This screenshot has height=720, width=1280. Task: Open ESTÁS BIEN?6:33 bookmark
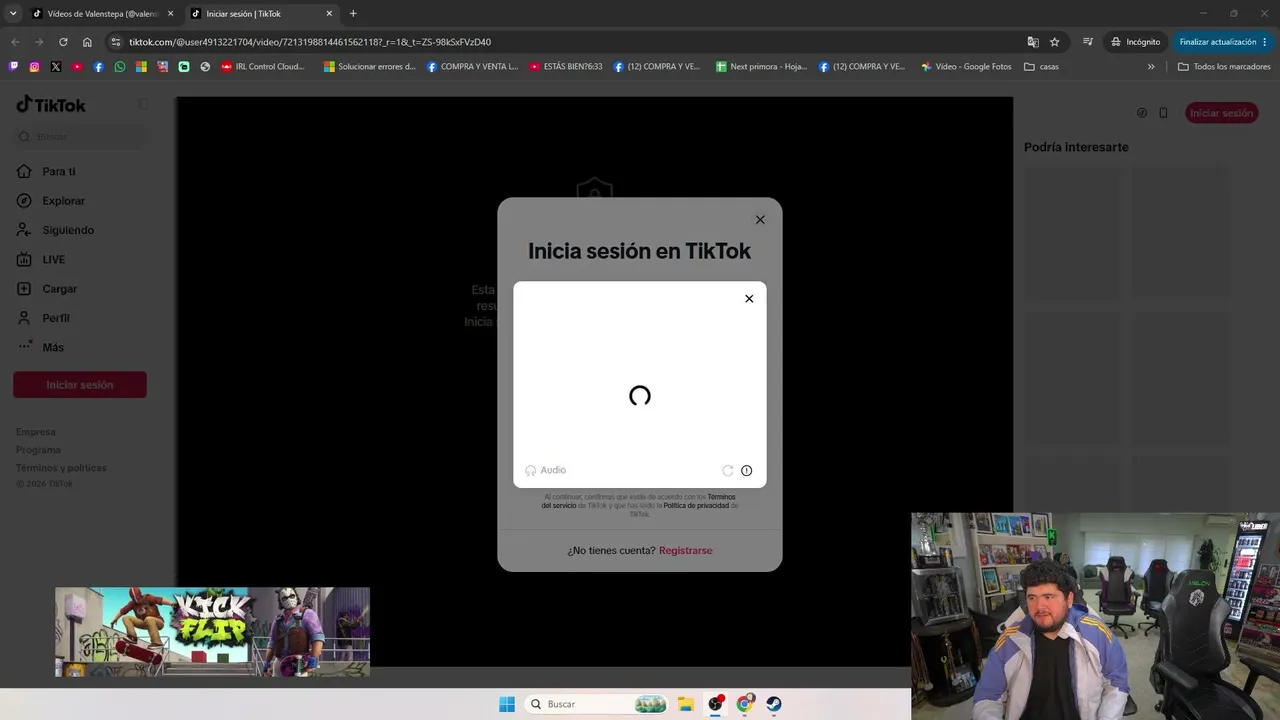566,67
